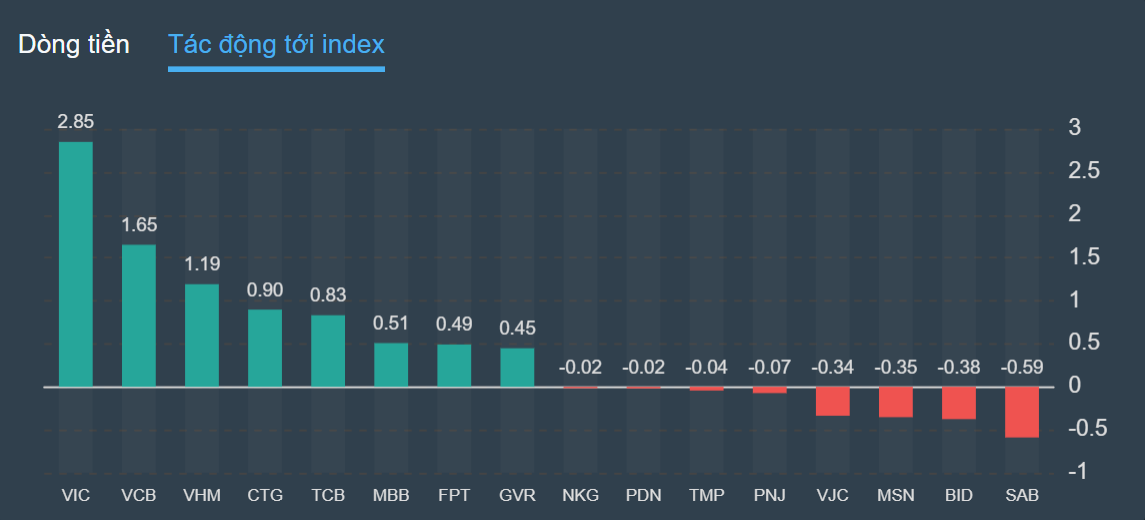
Task: Click the red SAB bar
Action: point(1022,412)
